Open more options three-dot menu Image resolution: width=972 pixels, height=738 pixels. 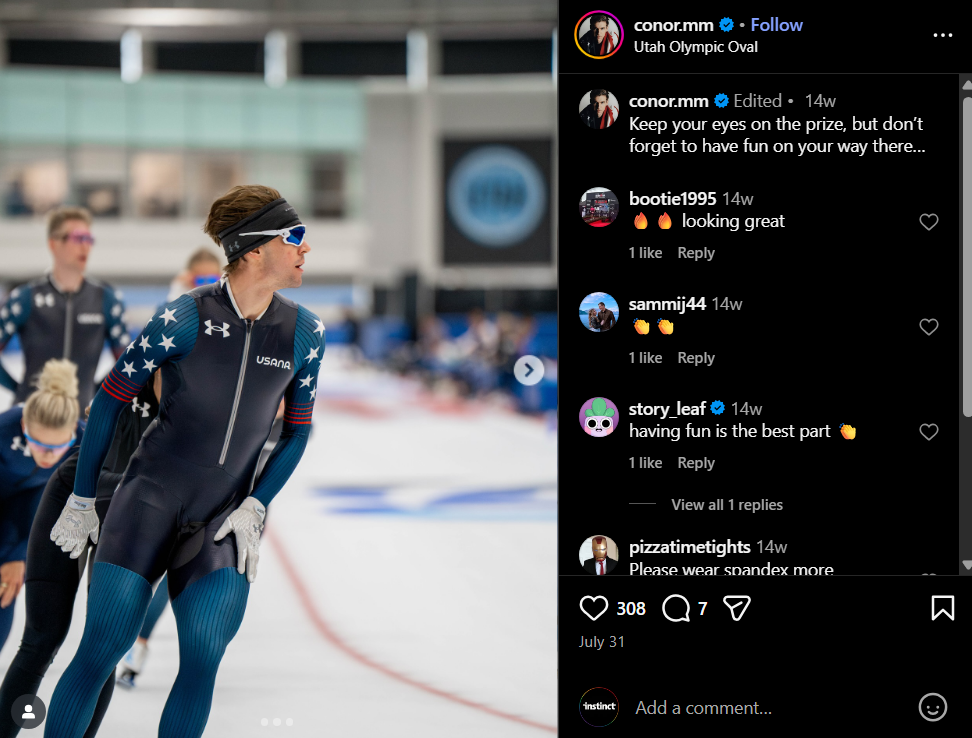(942, 35)
